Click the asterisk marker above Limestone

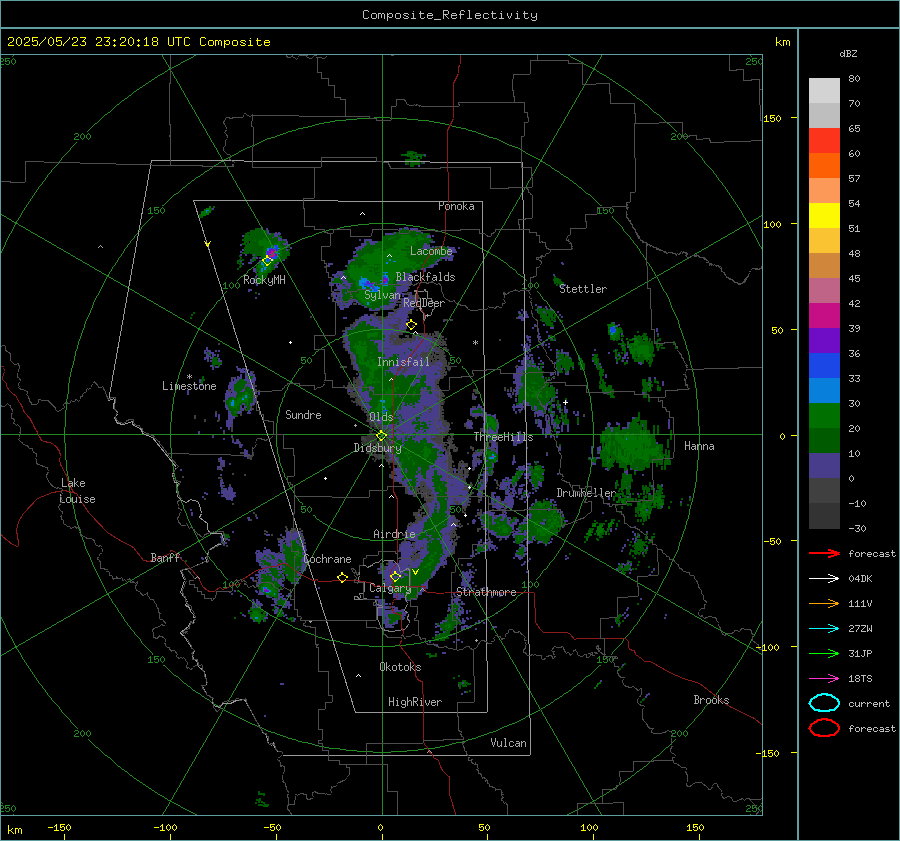[x=189, y=377]
